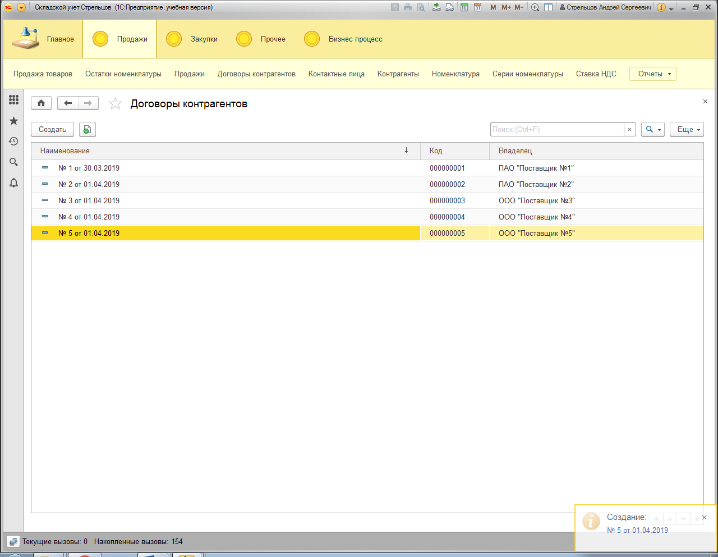Open Договоры контрагентов in command bar

[x=256, y=74]
